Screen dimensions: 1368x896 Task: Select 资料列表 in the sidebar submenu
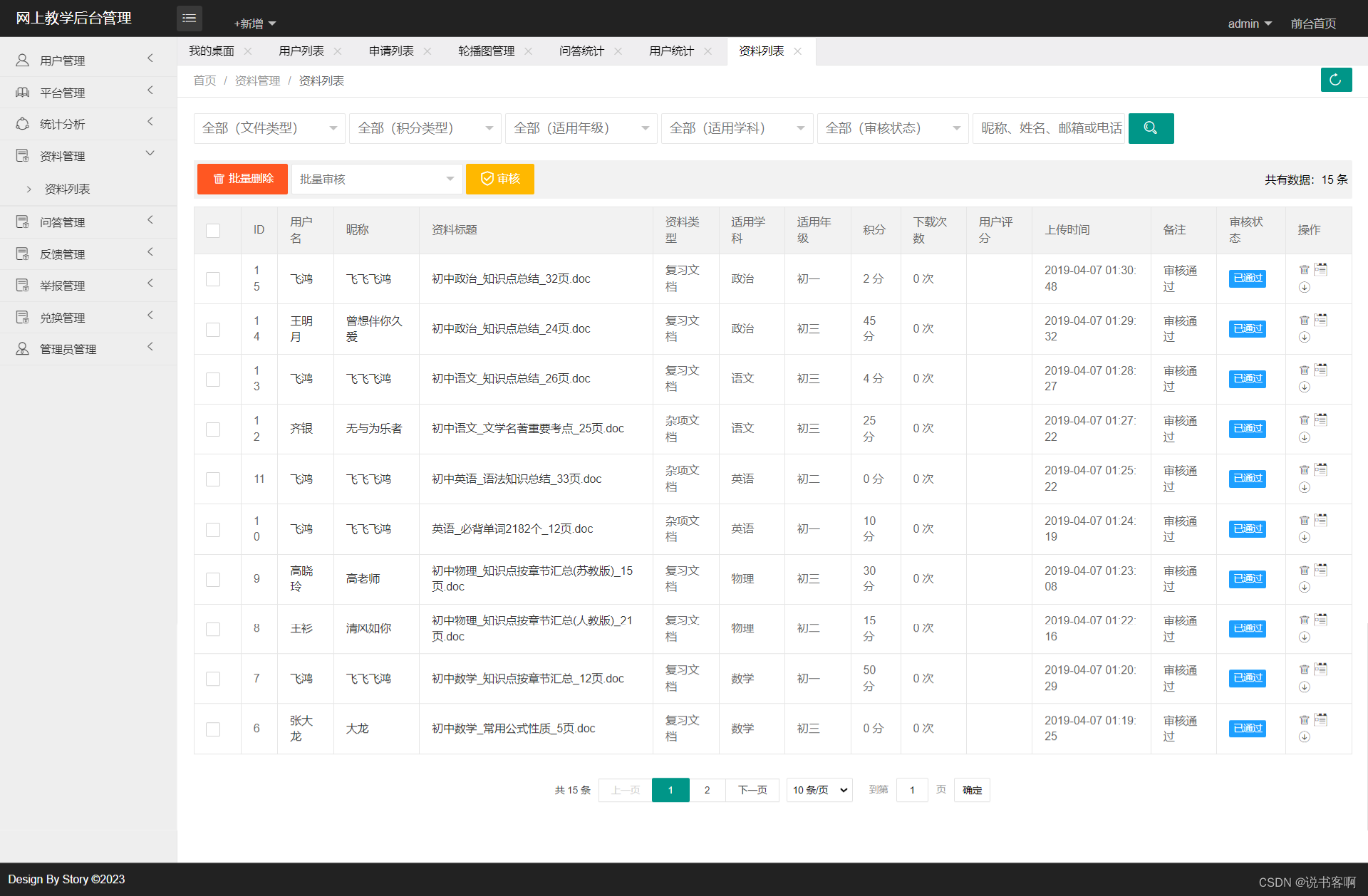(x=67, y=189)
